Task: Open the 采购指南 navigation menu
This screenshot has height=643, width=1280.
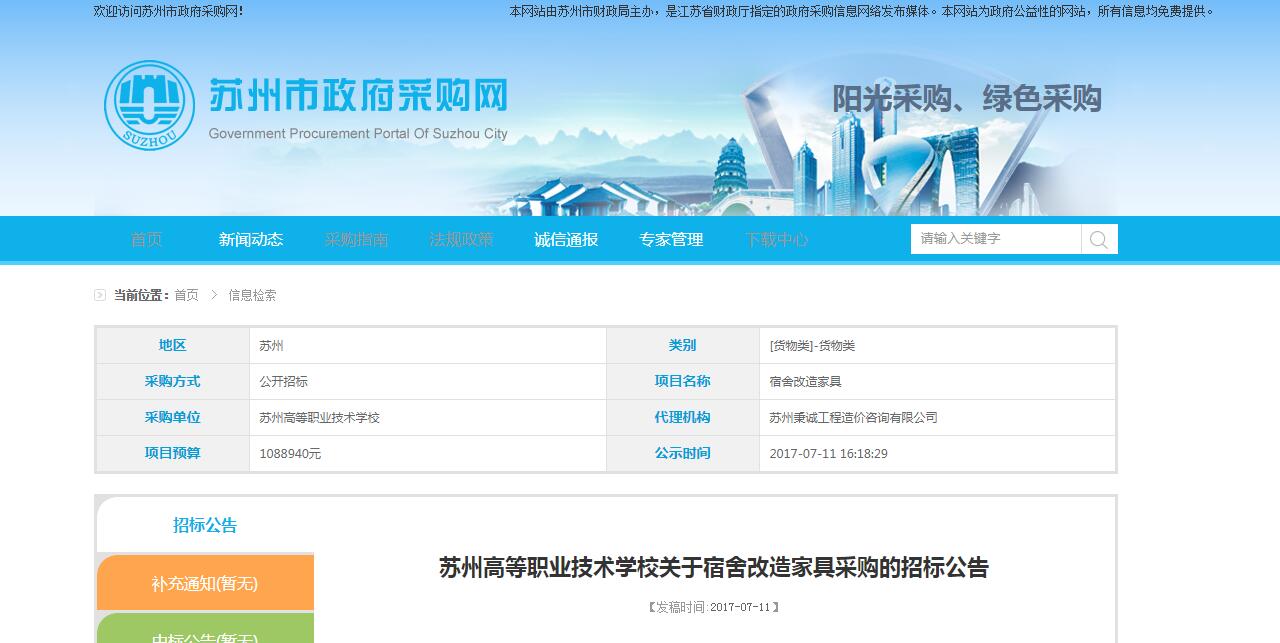Action: click(x=356, y=239)
